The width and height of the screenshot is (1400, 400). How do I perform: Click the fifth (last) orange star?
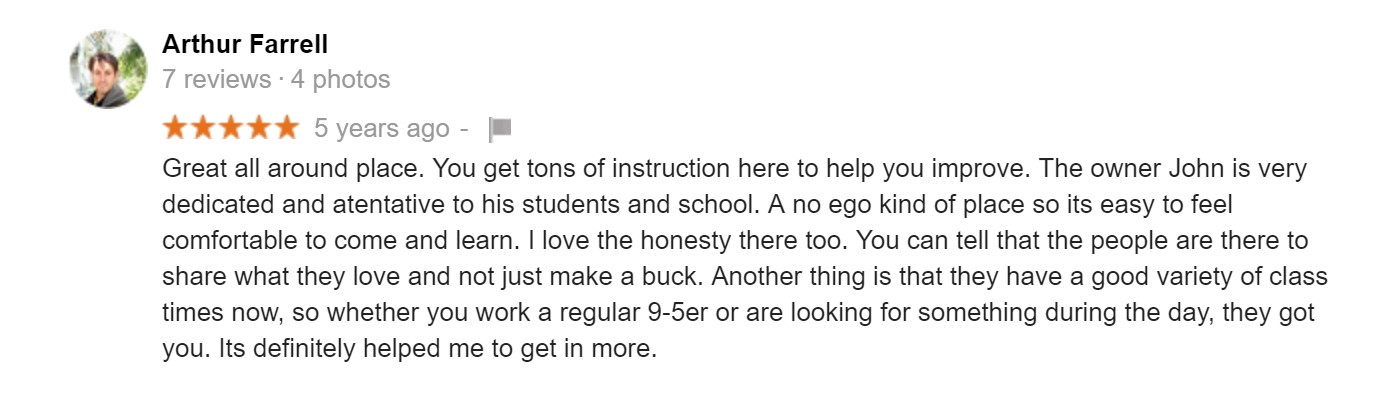pyautogui.click(x=286, y=127)
